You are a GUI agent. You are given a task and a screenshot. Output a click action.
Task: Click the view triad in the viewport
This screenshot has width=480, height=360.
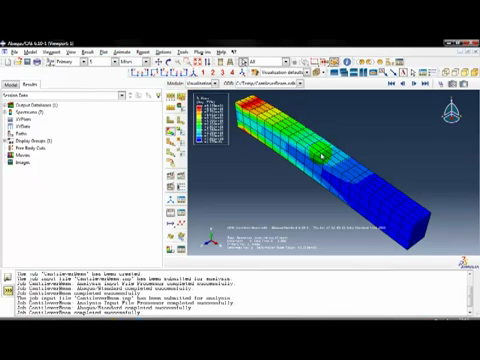(211, 238)
